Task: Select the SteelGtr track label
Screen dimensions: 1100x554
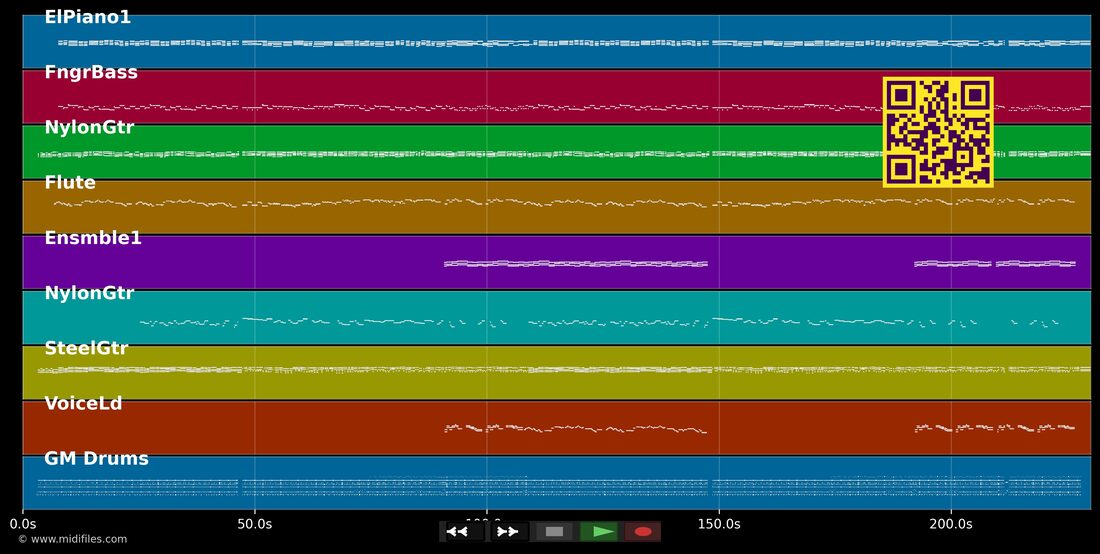Action: tap(86, 348)
